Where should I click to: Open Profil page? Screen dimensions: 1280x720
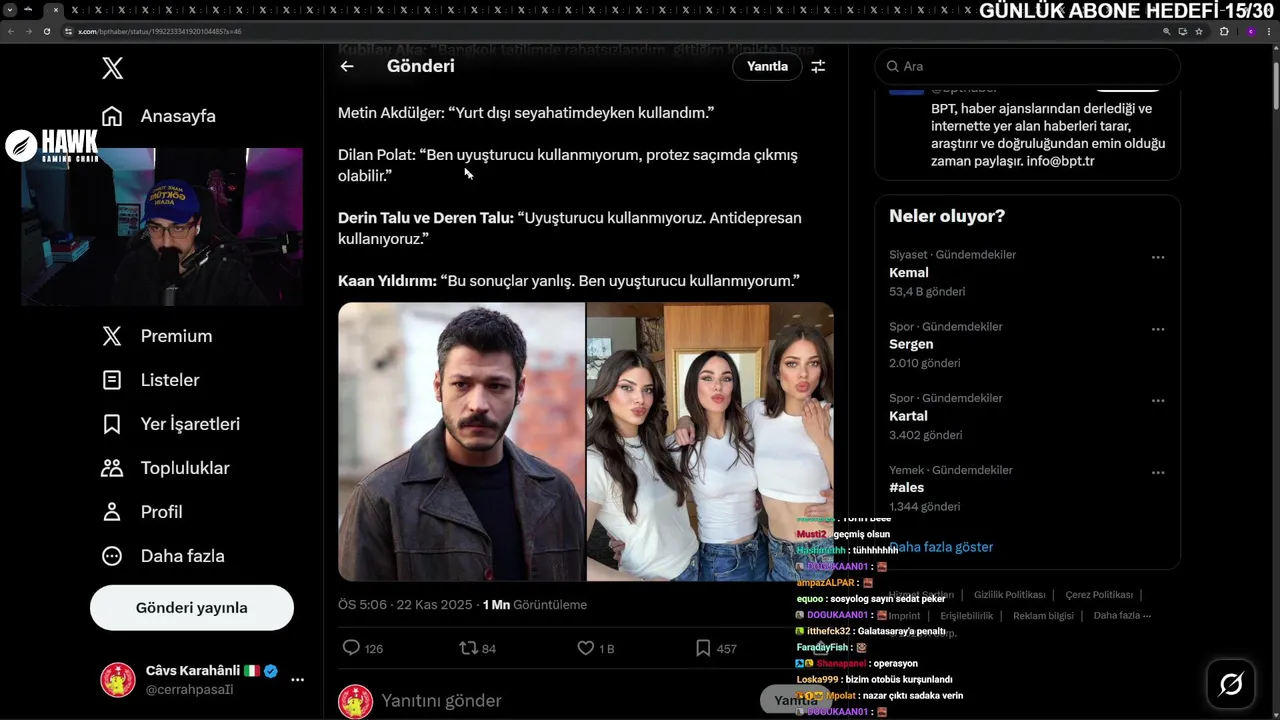point(142,512)
